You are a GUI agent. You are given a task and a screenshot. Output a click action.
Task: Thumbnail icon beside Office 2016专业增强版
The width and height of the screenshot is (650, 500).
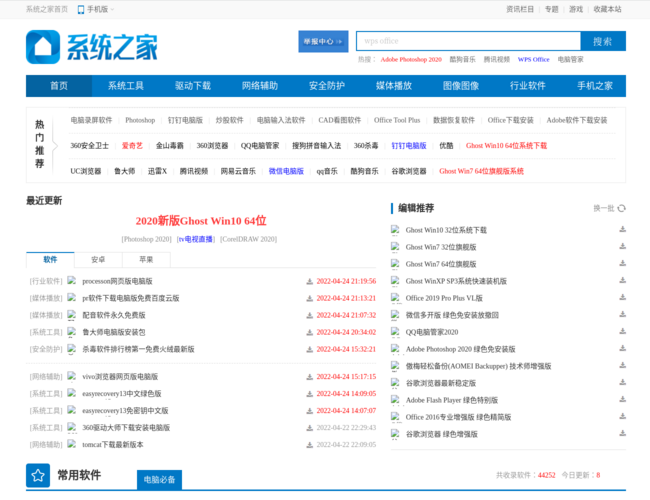pos(395,417)
